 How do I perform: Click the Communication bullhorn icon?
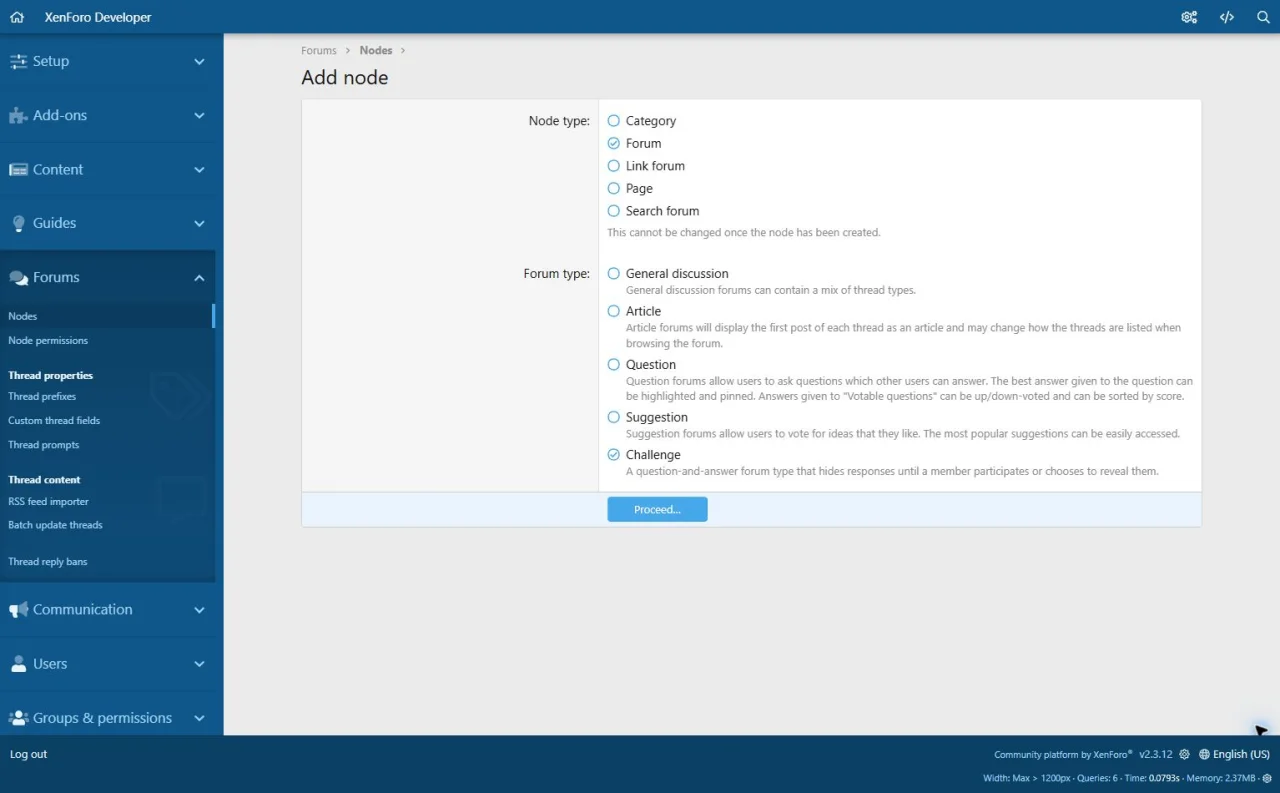(18, 610)
